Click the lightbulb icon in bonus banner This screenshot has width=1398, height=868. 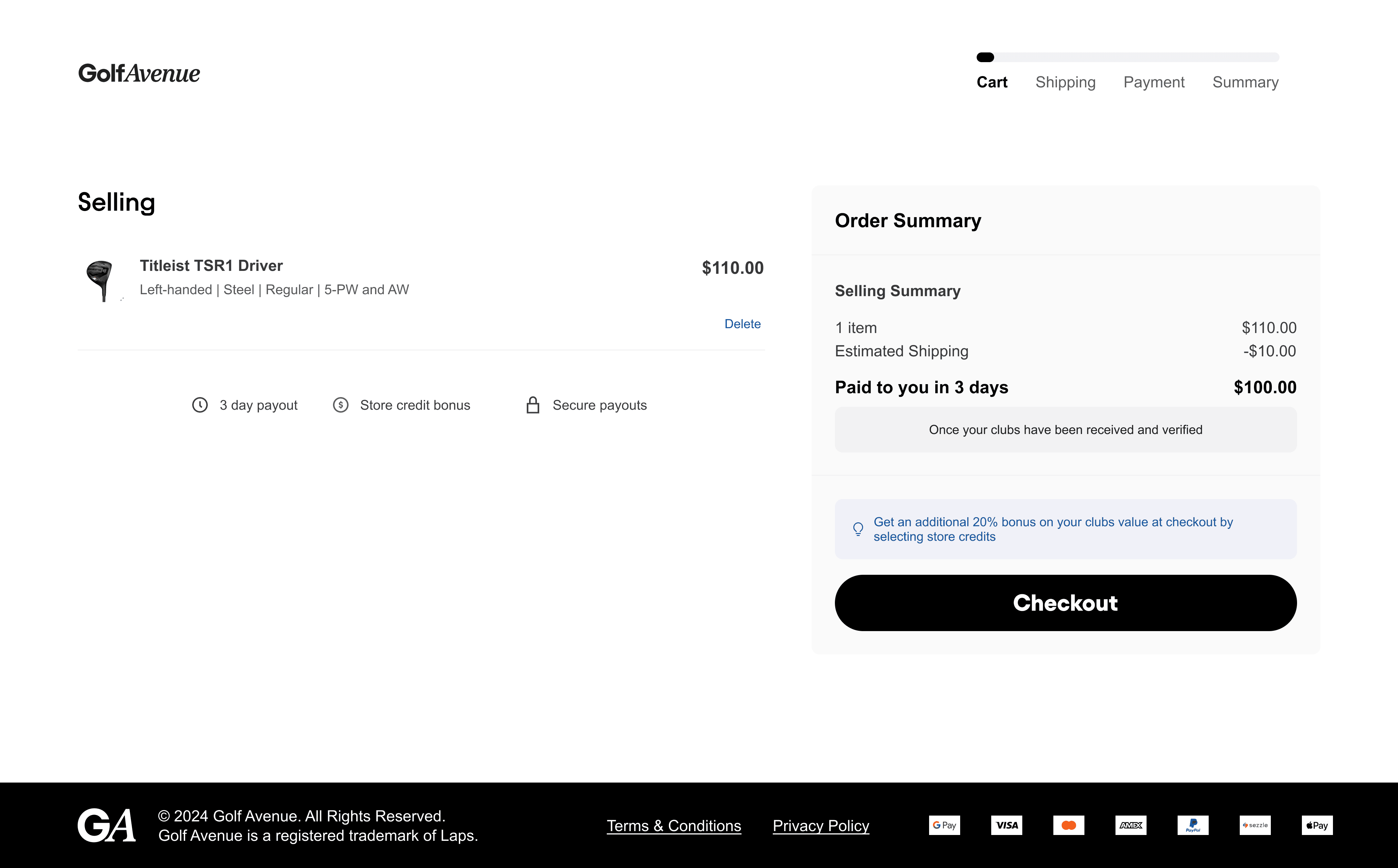pos(858,529)
